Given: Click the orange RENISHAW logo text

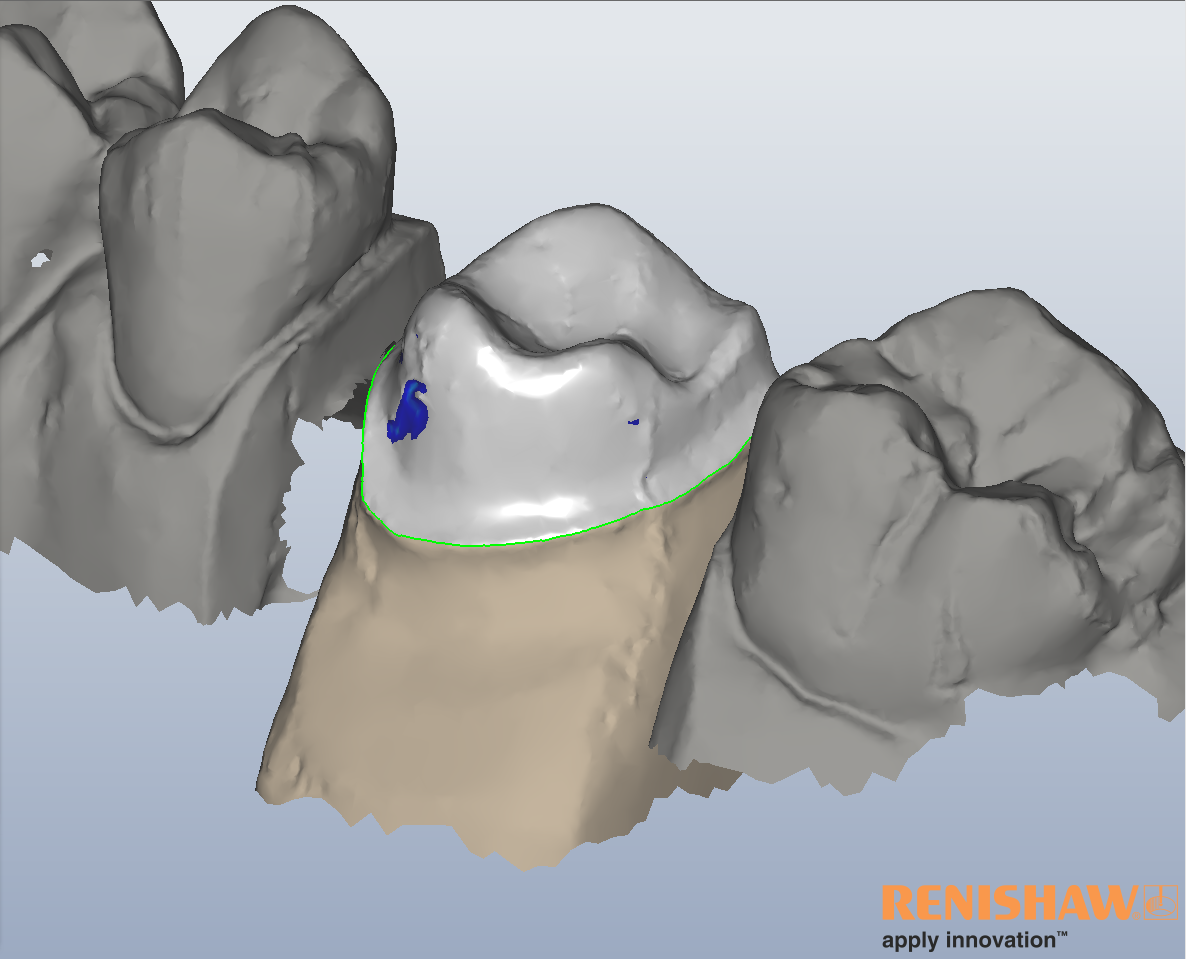Looking at the screenshot, I should click(x=1010, y=903).
